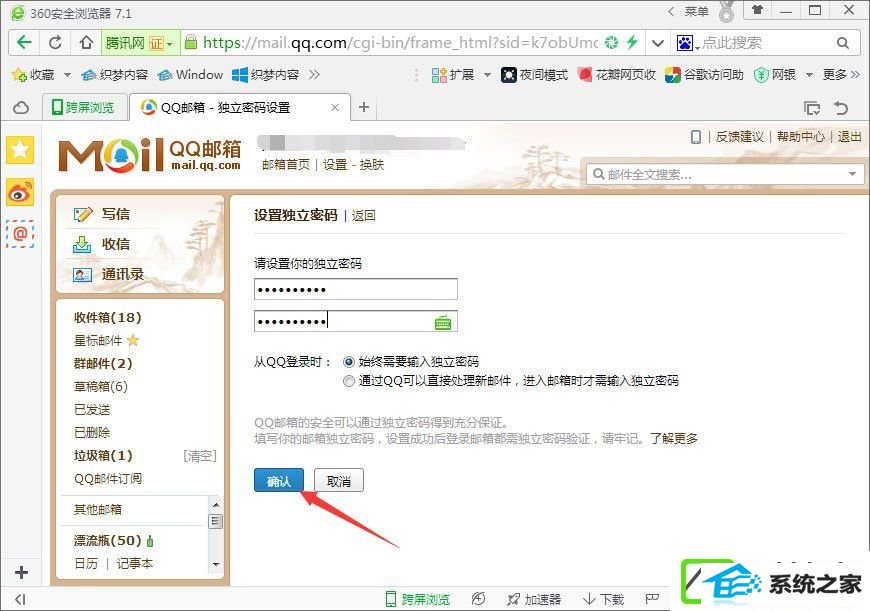The height and width of the screenshot is (611, 870).
Task: Open the 收藏 favorites star icon
Action: point(19,74)
